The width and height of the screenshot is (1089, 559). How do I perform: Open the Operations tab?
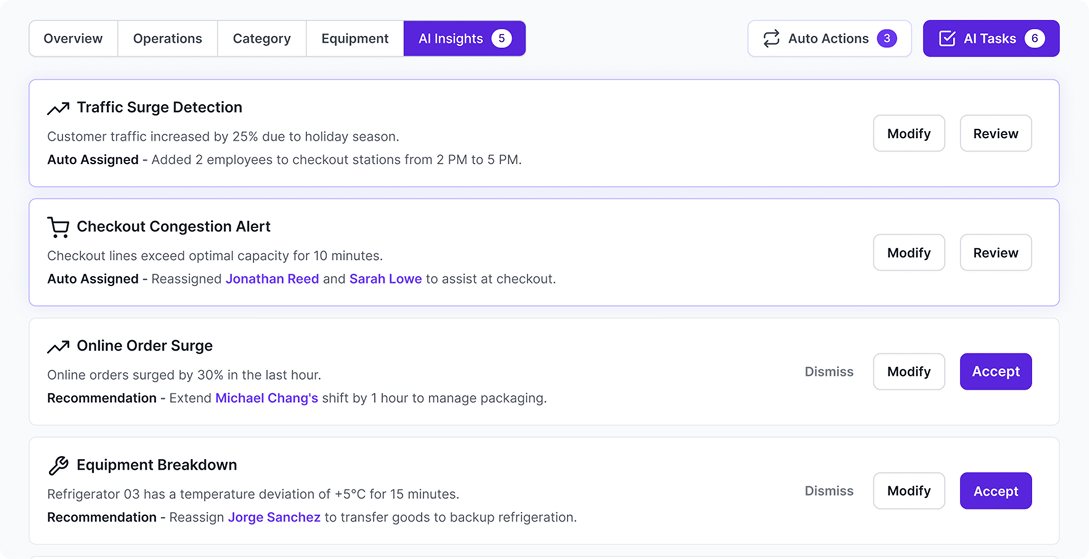point(167,38)
